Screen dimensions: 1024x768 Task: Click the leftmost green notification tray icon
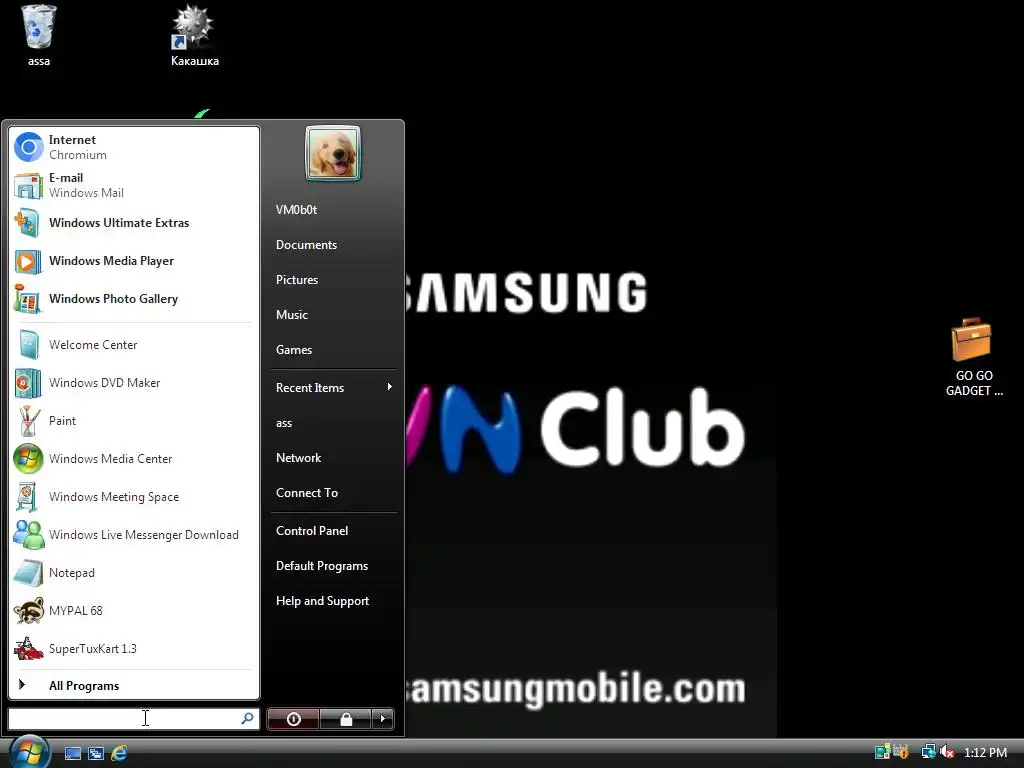point(882,752)
